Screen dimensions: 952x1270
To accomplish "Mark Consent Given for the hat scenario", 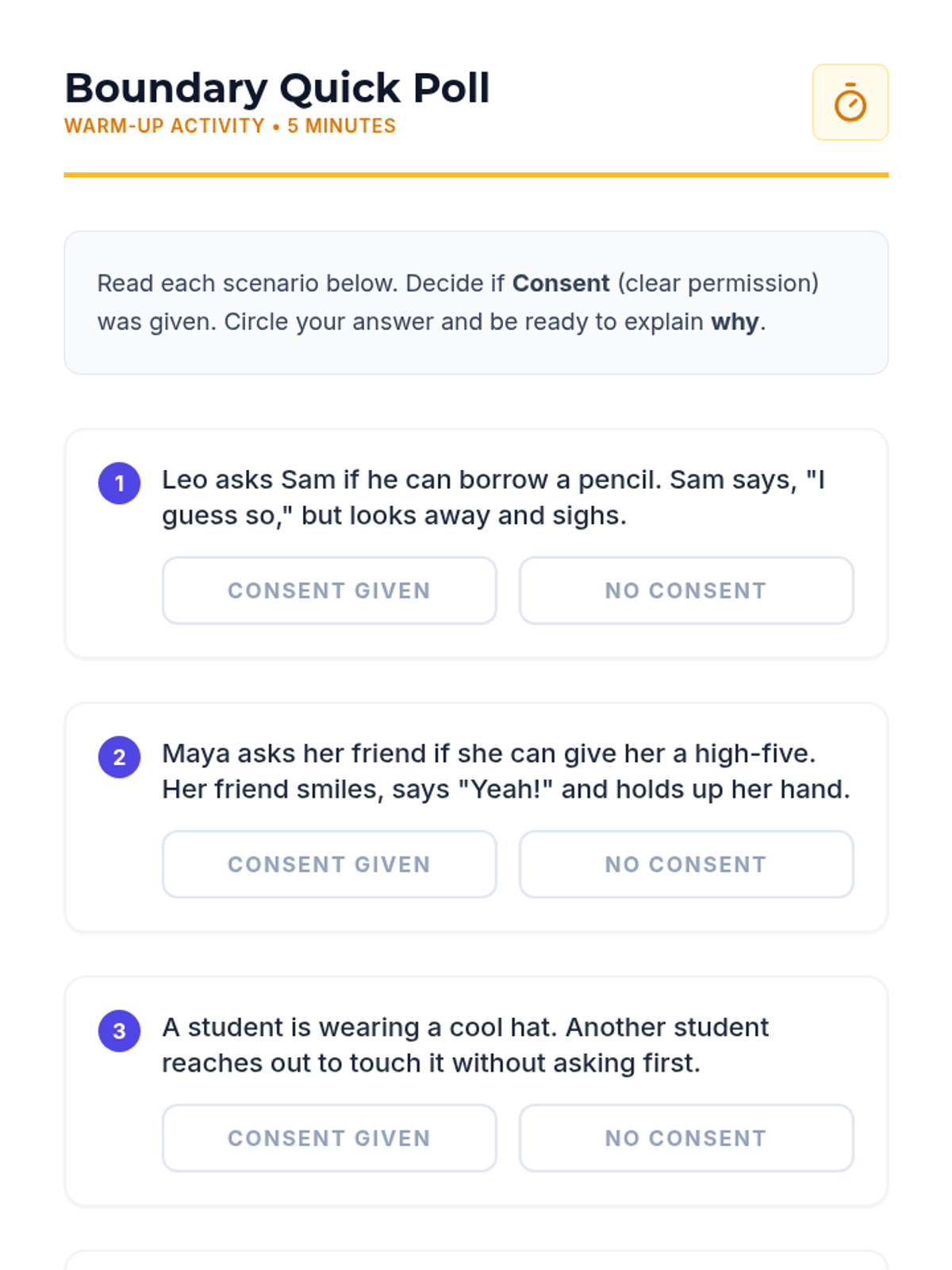I will pos(329,1137).
